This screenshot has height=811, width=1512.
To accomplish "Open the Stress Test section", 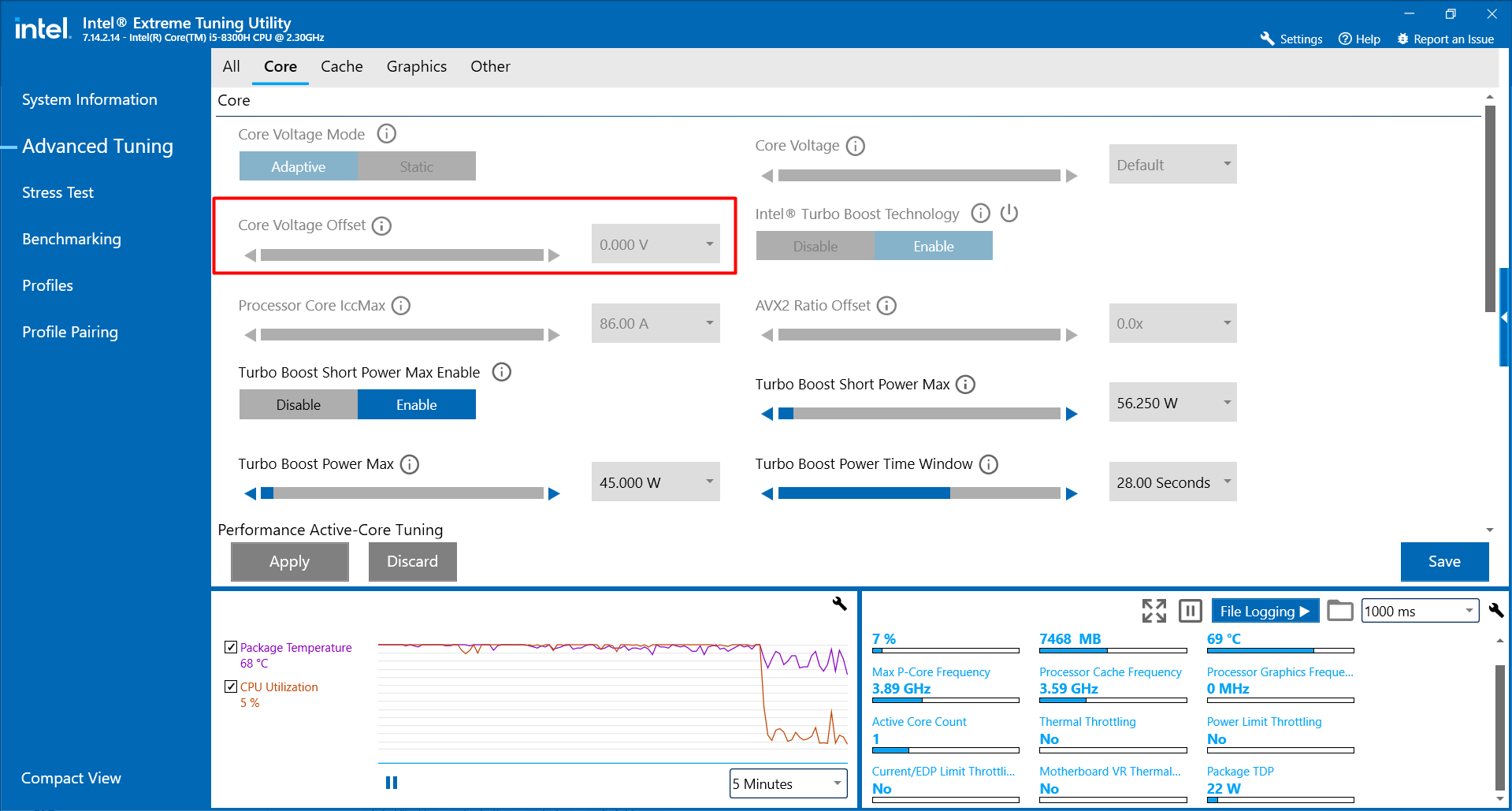I will [58, 192].
